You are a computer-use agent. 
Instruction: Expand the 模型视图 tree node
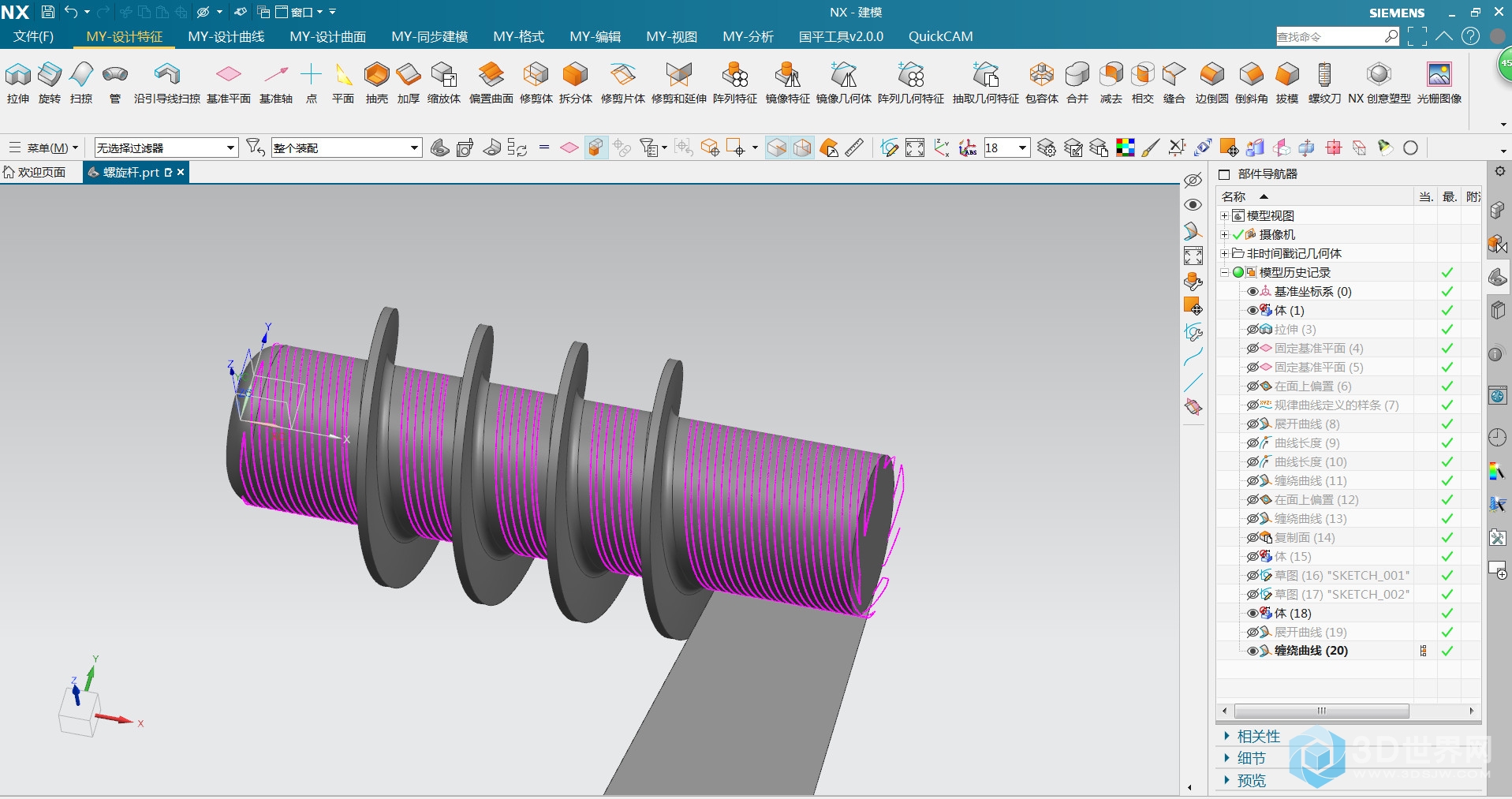click(1224, 216)
